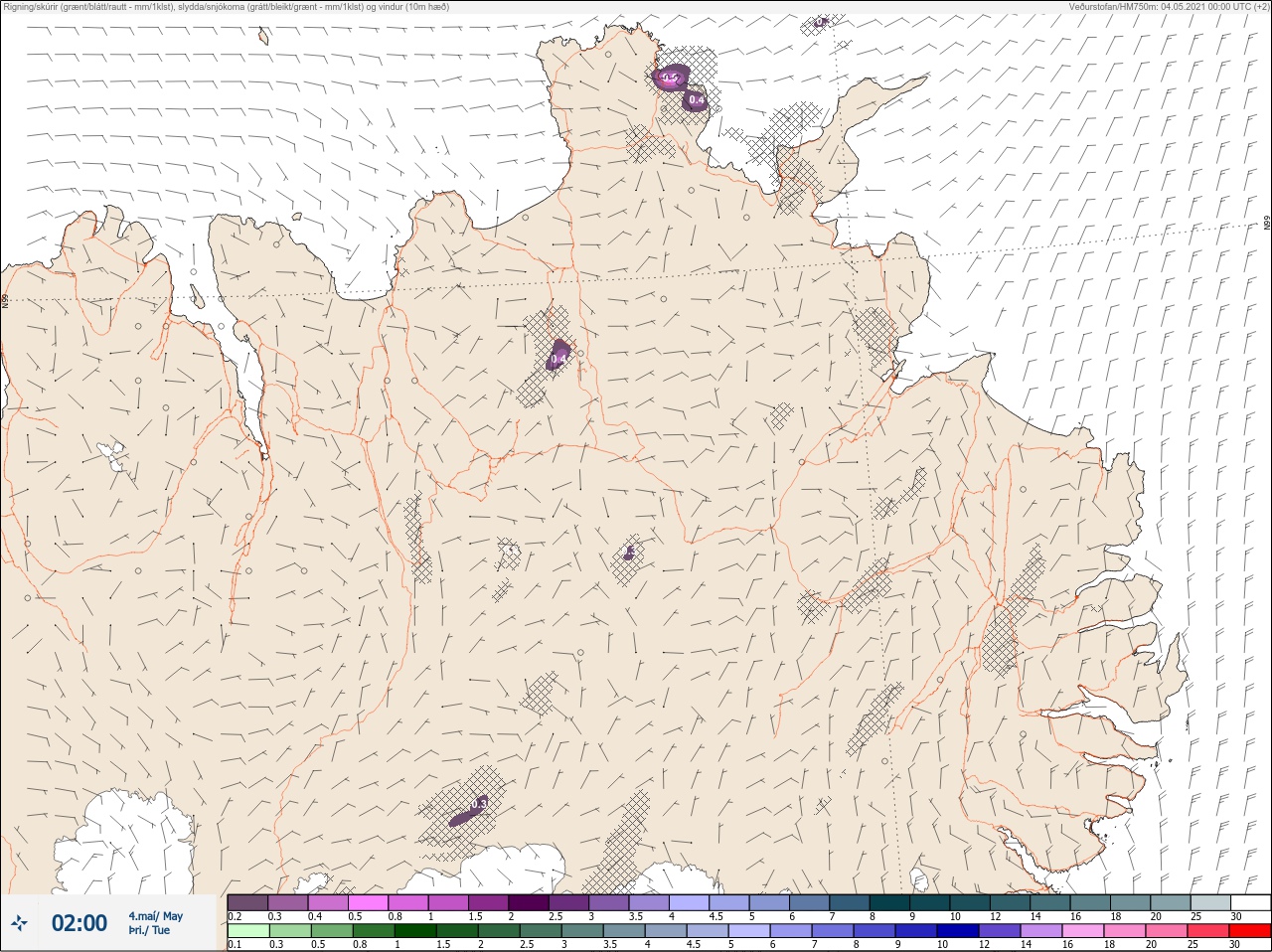The width and height of the screenshot is (1272, 952).
Task: Select the navy blue 10–12 swatch in the lower scale
Action: pyautogui.click(x=957, y=931)
